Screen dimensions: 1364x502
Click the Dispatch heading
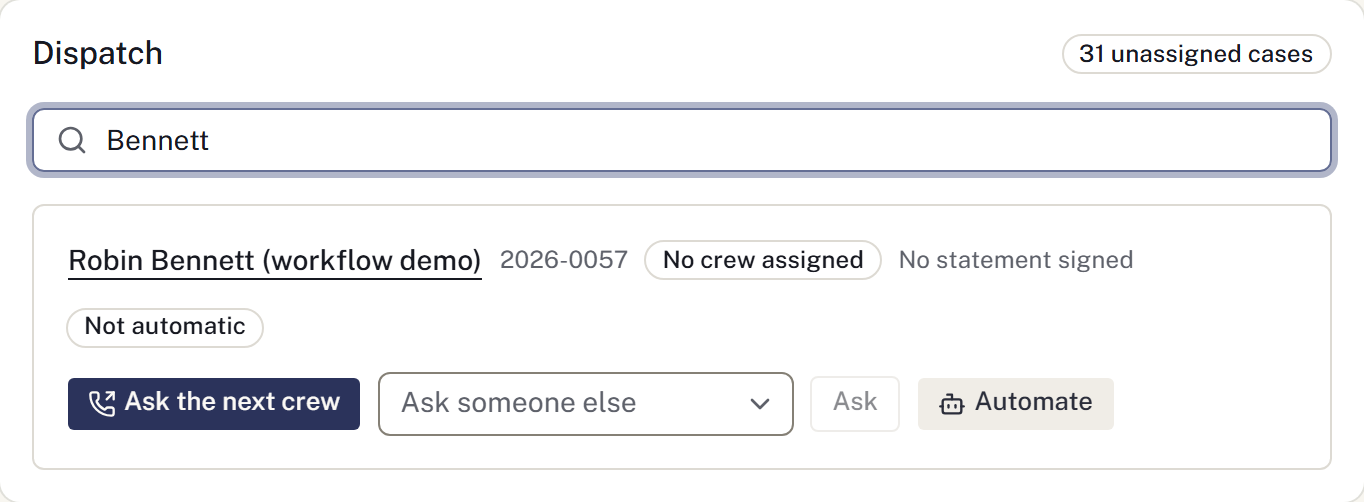(x=98, y=53)
